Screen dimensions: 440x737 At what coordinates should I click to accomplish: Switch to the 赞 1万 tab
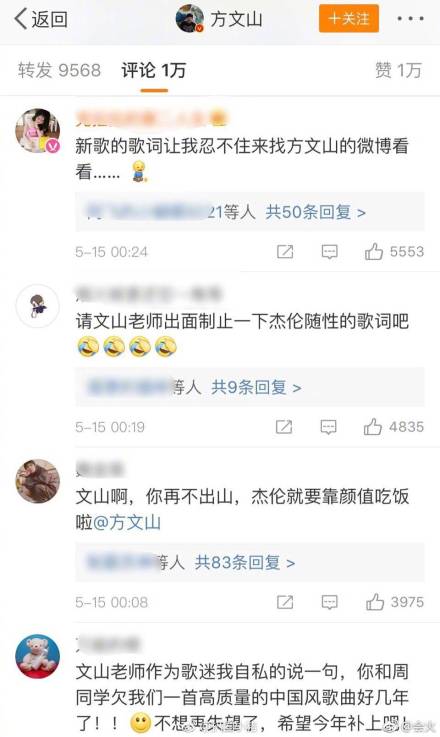point(398,71)
